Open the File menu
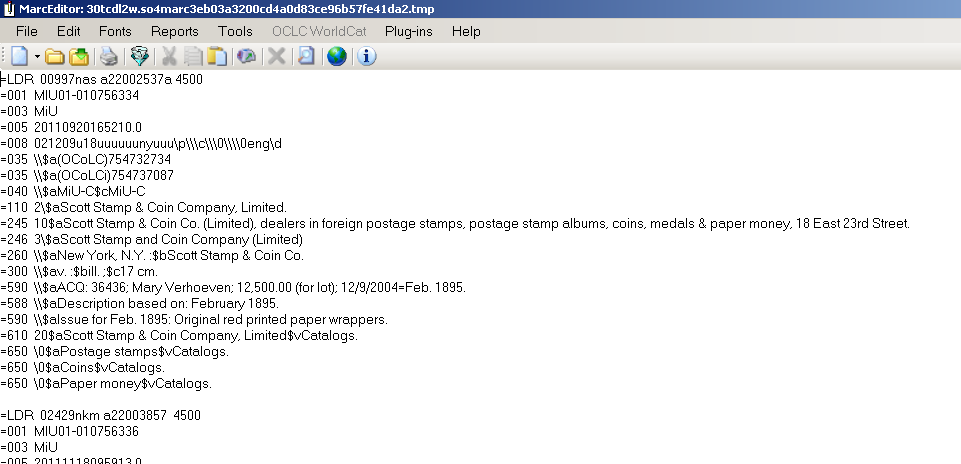The width and height of the screenshot is (961, 464). tap(26, 31)
